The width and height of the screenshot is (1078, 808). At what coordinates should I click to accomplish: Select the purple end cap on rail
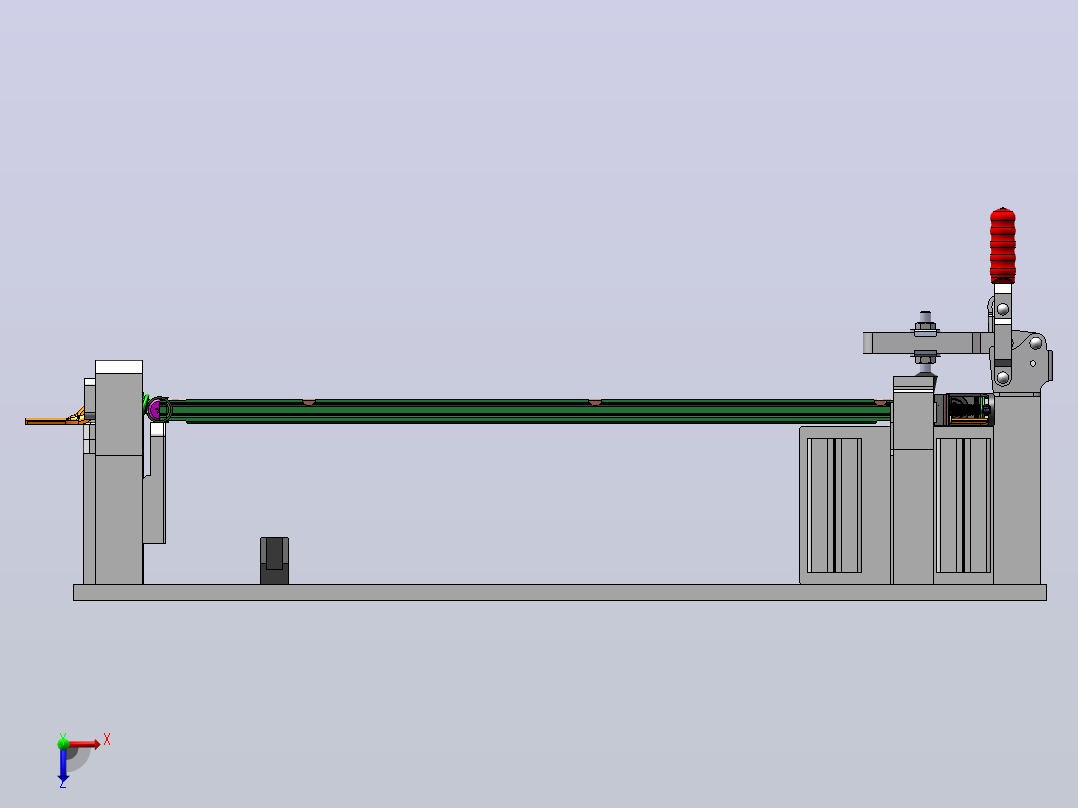(156, 410)
